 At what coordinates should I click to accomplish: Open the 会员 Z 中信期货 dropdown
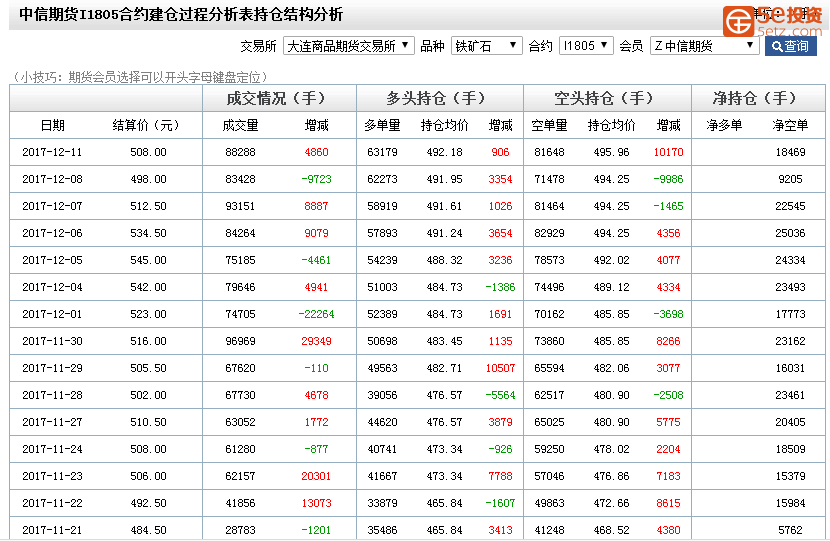[x=705, y=46]
